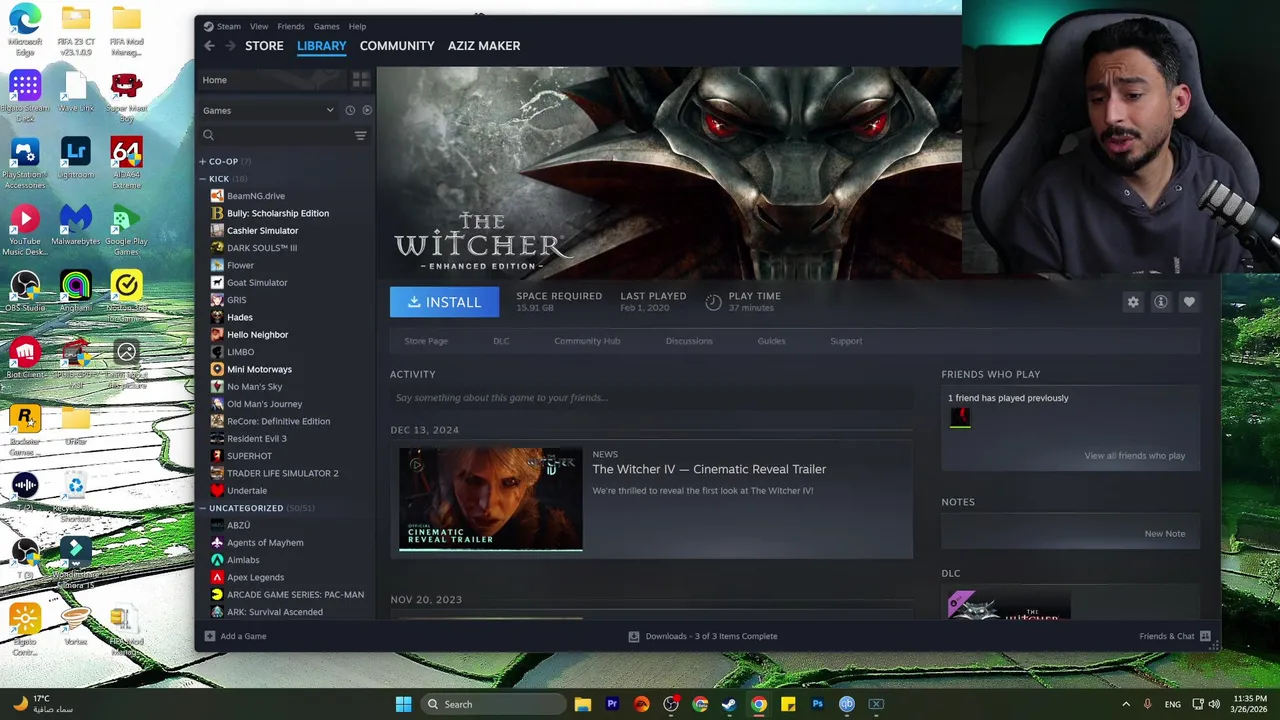Select Mini Motorways in list

tap(259, 369)
